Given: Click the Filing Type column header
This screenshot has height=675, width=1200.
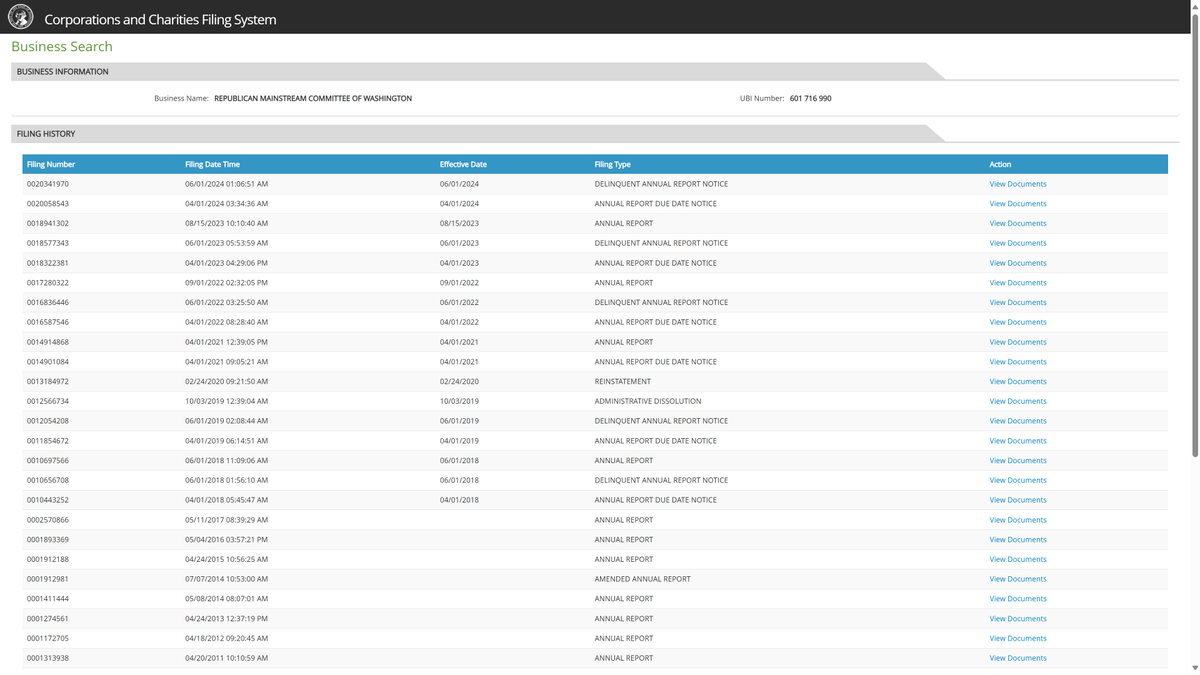Looking at the screenshot, I should (x=612, y=164).
